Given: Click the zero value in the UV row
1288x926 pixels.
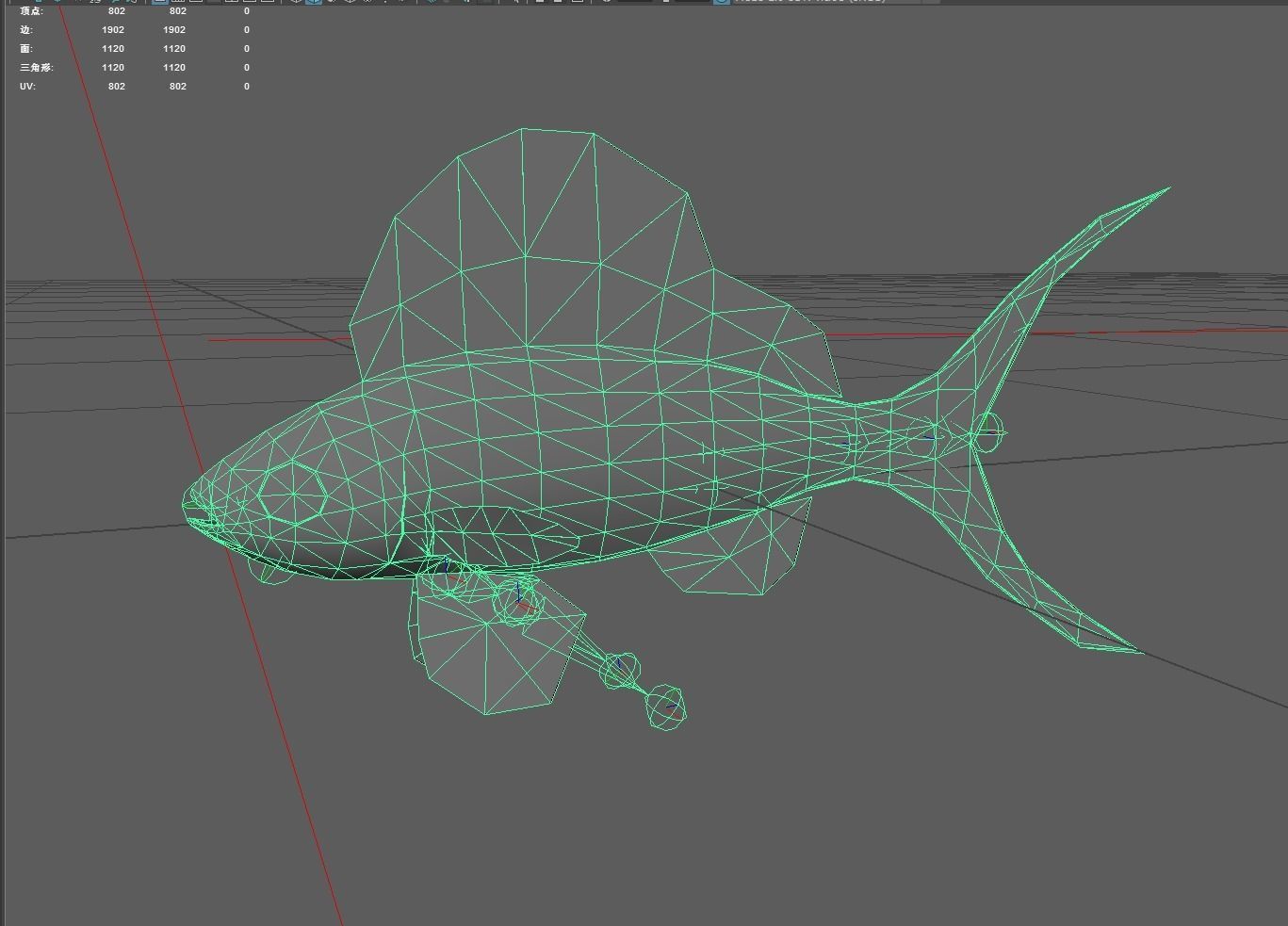Looking at the screenshot, I should click(x=247, y=87).
